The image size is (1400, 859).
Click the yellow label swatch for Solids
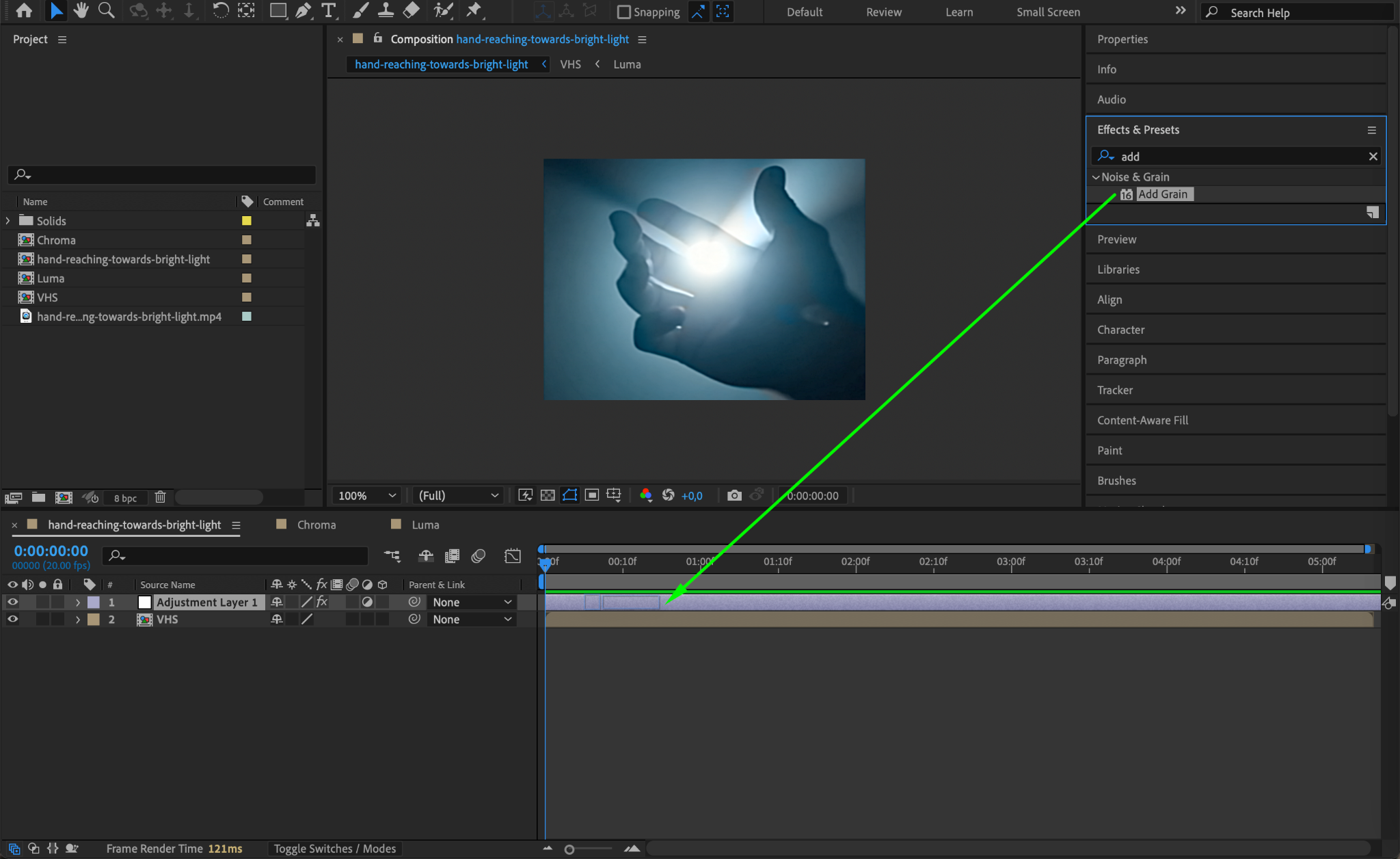tap(247, 220)
